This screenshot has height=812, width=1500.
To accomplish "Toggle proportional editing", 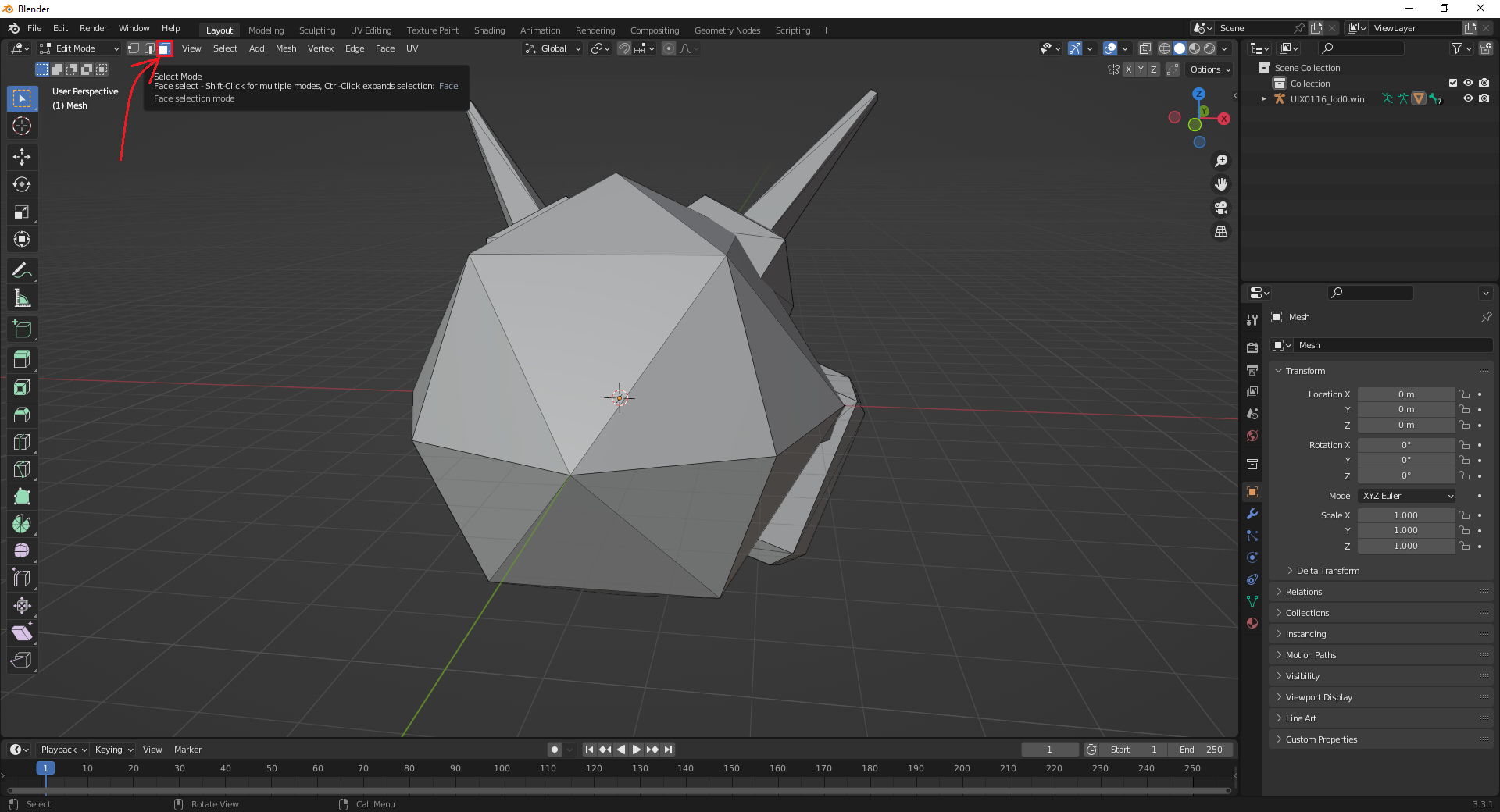I will [x=669, y=48].
